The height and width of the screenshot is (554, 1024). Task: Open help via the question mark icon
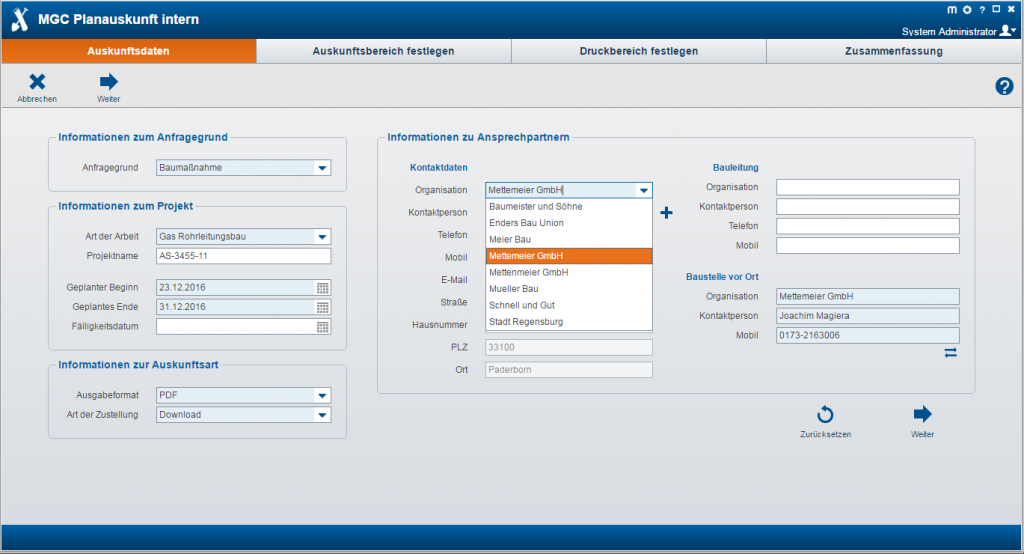click(1004, 87)
